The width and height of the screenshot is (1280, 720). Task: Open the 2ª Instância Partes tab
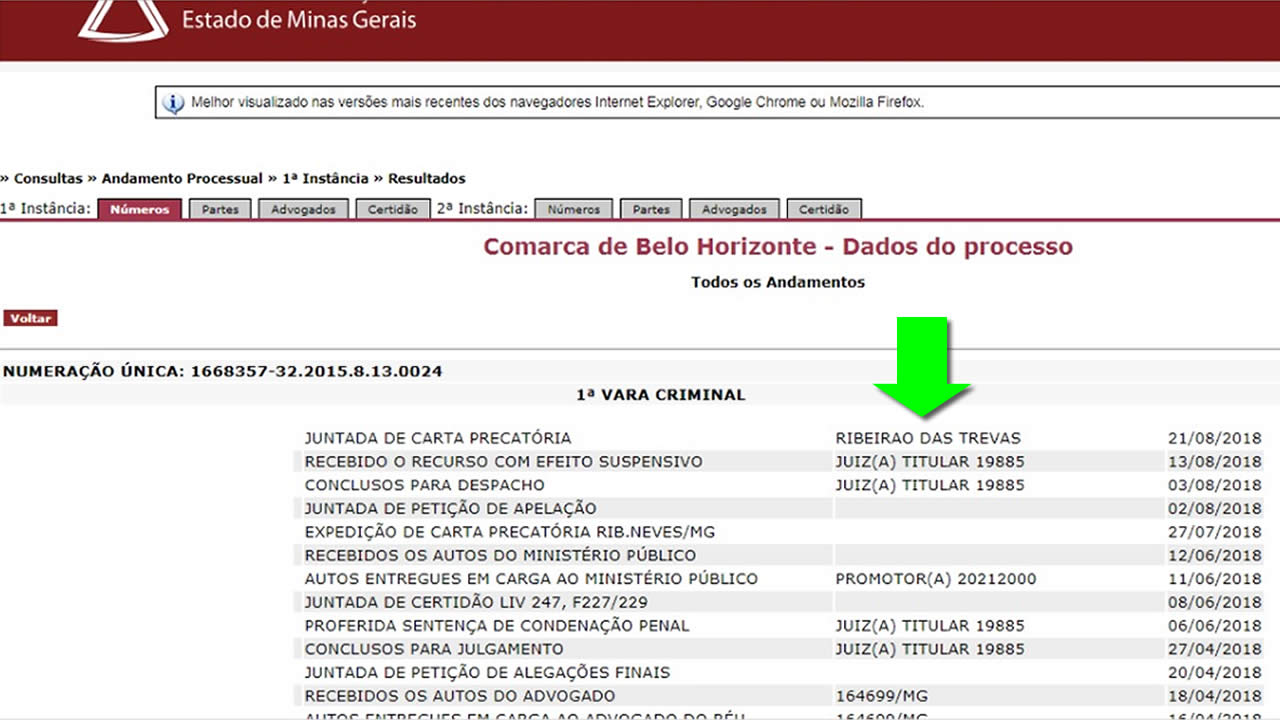point(651,210)
